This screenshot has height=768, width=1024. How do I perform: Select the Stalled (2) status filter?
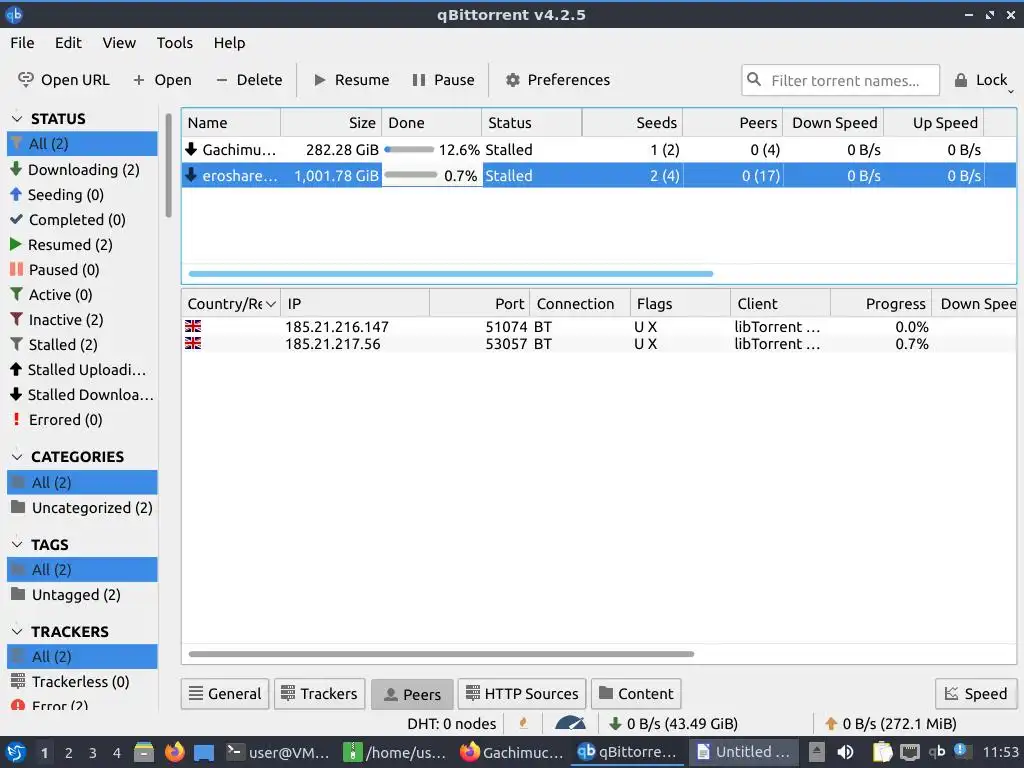82,345
